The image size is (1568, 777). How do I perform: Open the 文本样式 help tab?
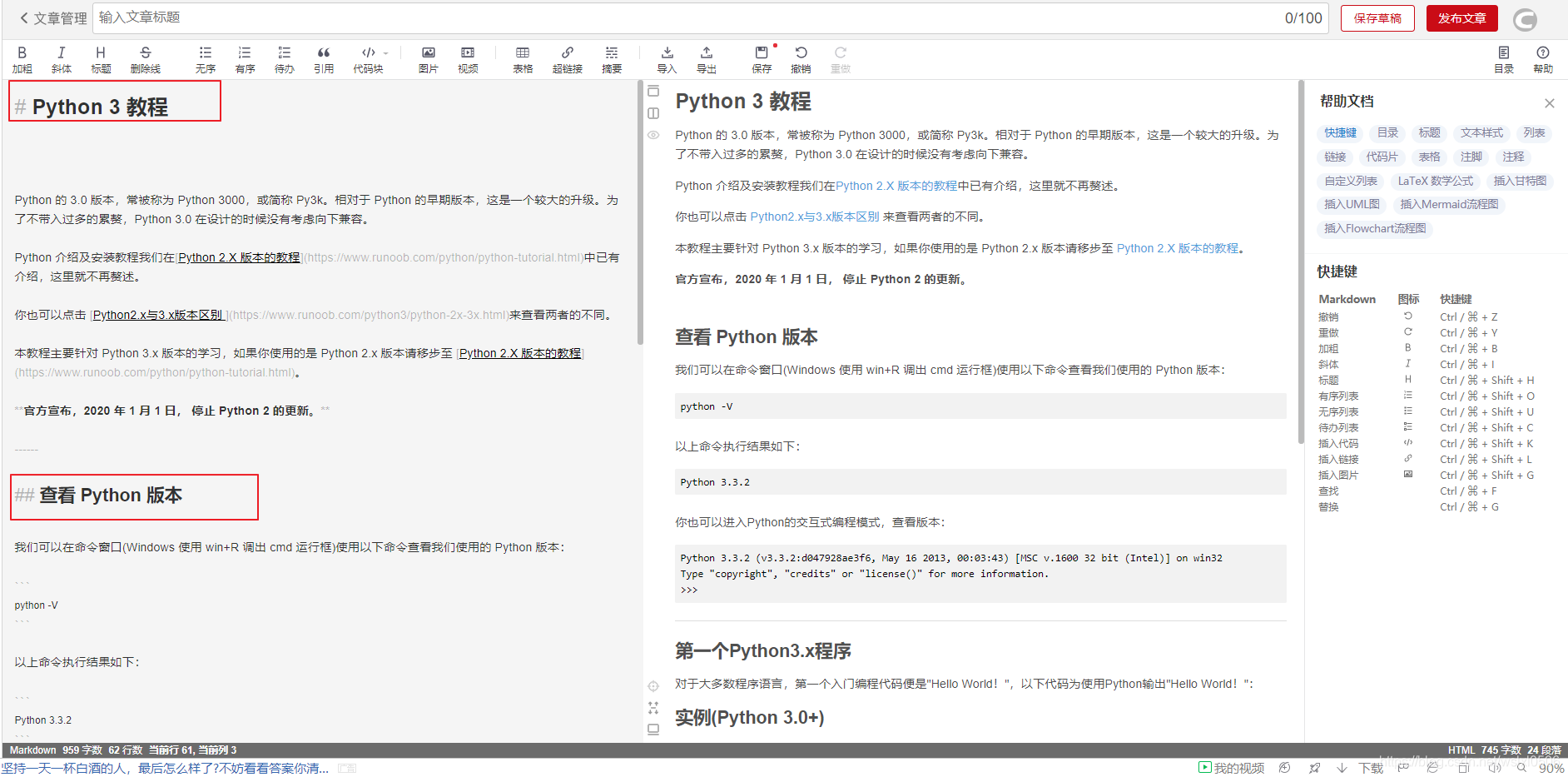[x=1481, y=132]
